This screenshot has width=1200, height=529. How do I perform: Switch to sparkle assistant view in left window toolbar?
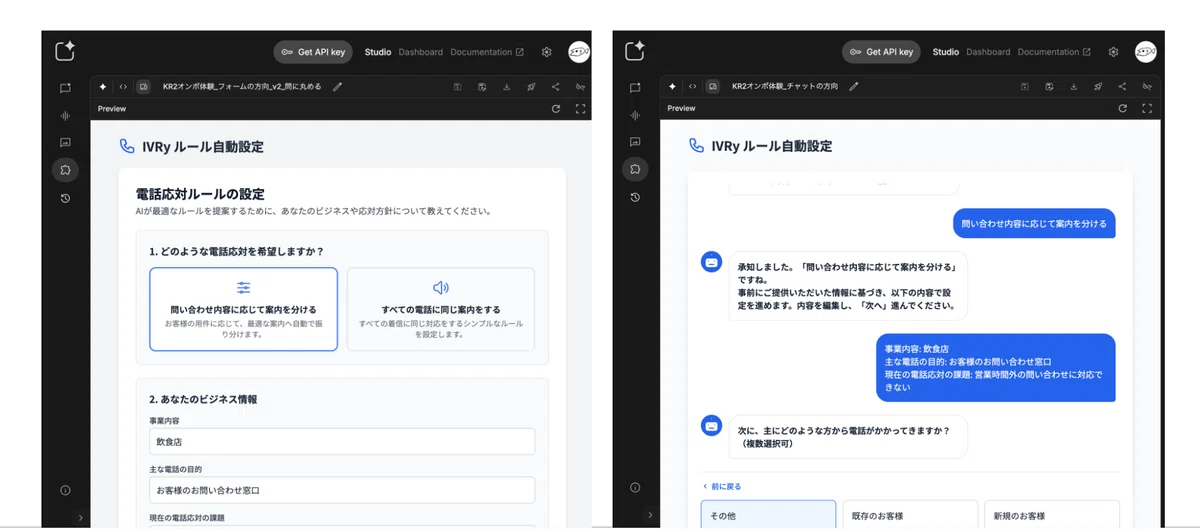102,87
